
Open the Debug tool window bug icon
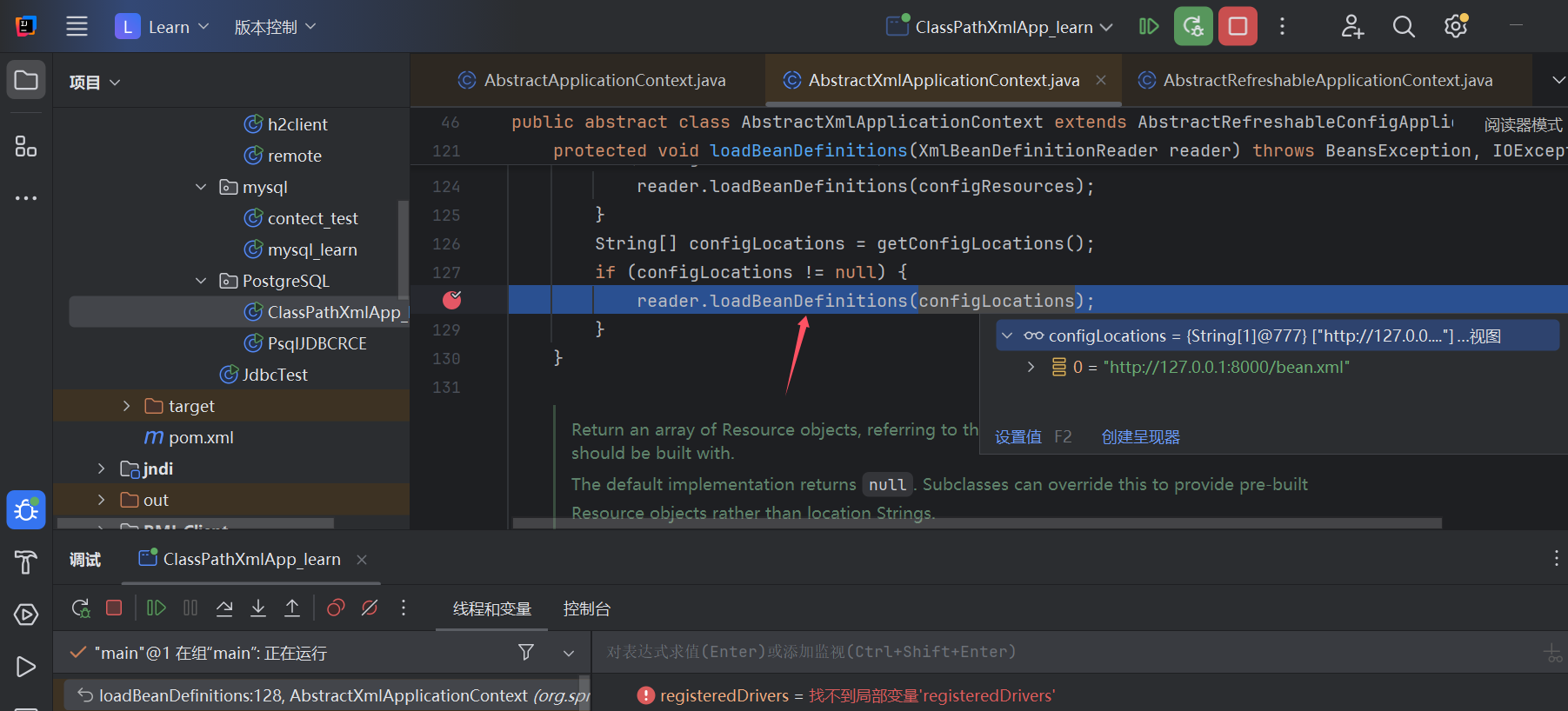tap(26, 509)
